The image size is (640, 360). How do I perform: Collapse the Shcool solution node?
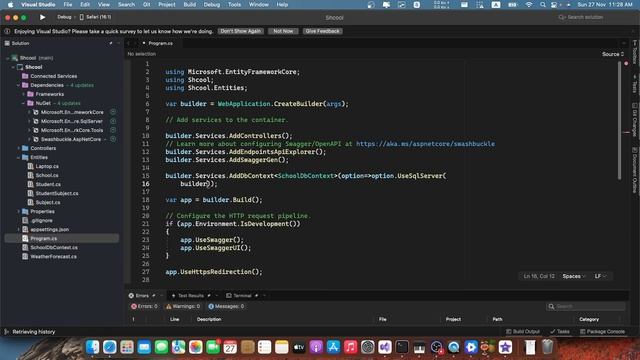(8, 58)
